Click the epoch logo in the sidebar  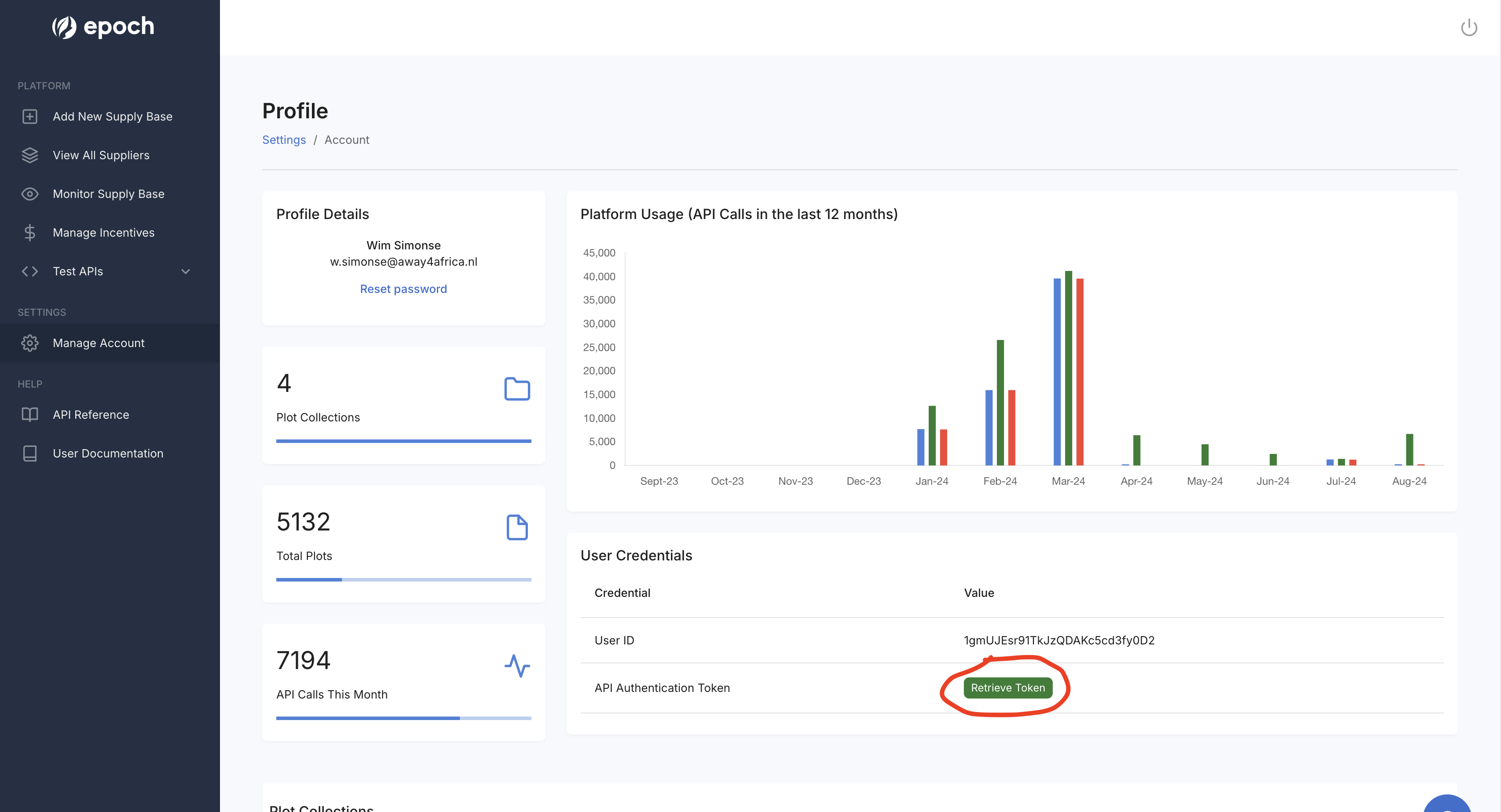pos(103,27)
